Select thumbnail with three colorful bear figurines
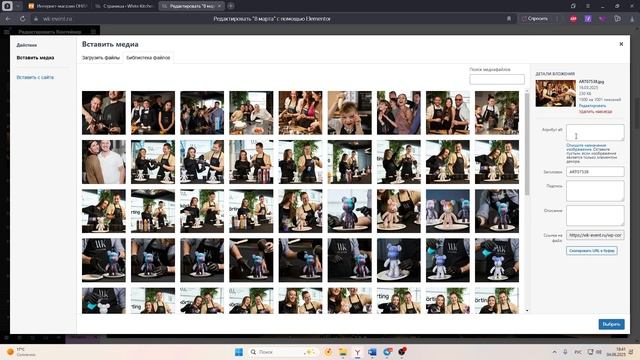The width and height of the screenshot is (640, 360). 448,211
